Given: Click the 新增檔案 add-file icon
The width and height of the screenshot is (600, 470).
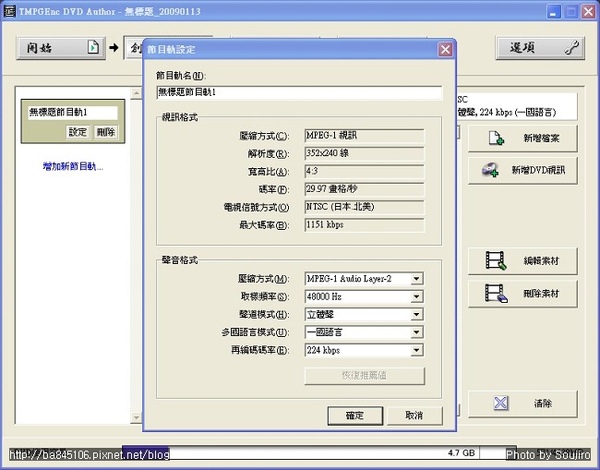Looking at the screenshot, I should click(x=496, y=138).
